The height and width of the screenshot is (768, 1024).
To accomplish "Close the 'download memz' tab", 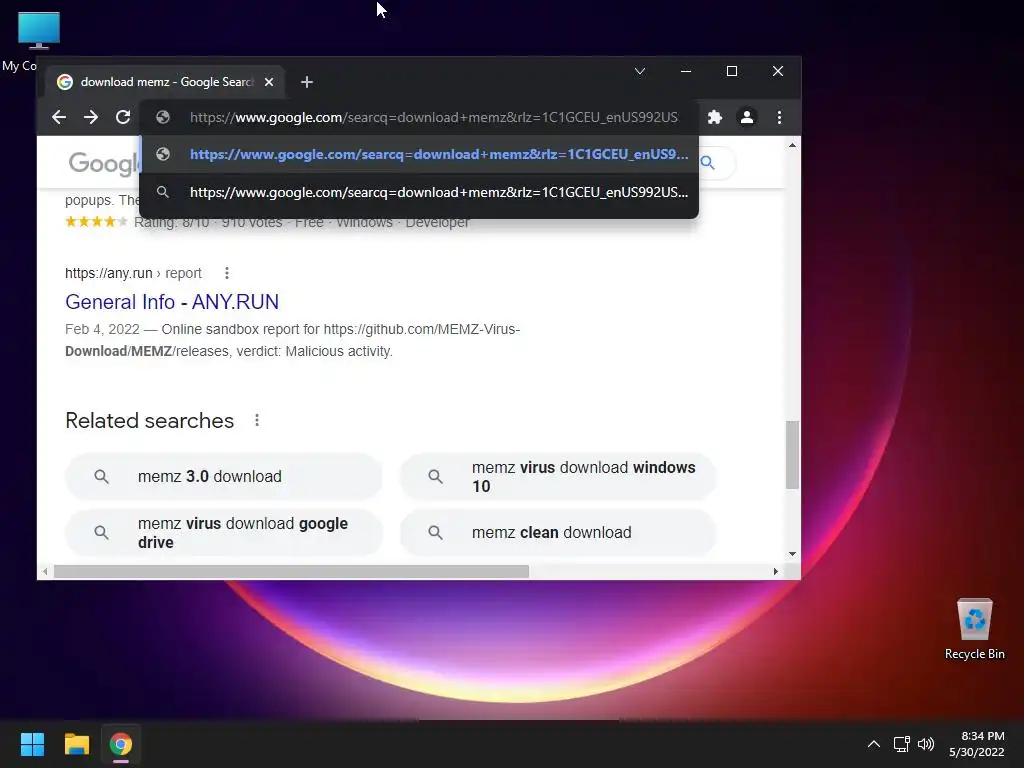I will coord(268,82).
